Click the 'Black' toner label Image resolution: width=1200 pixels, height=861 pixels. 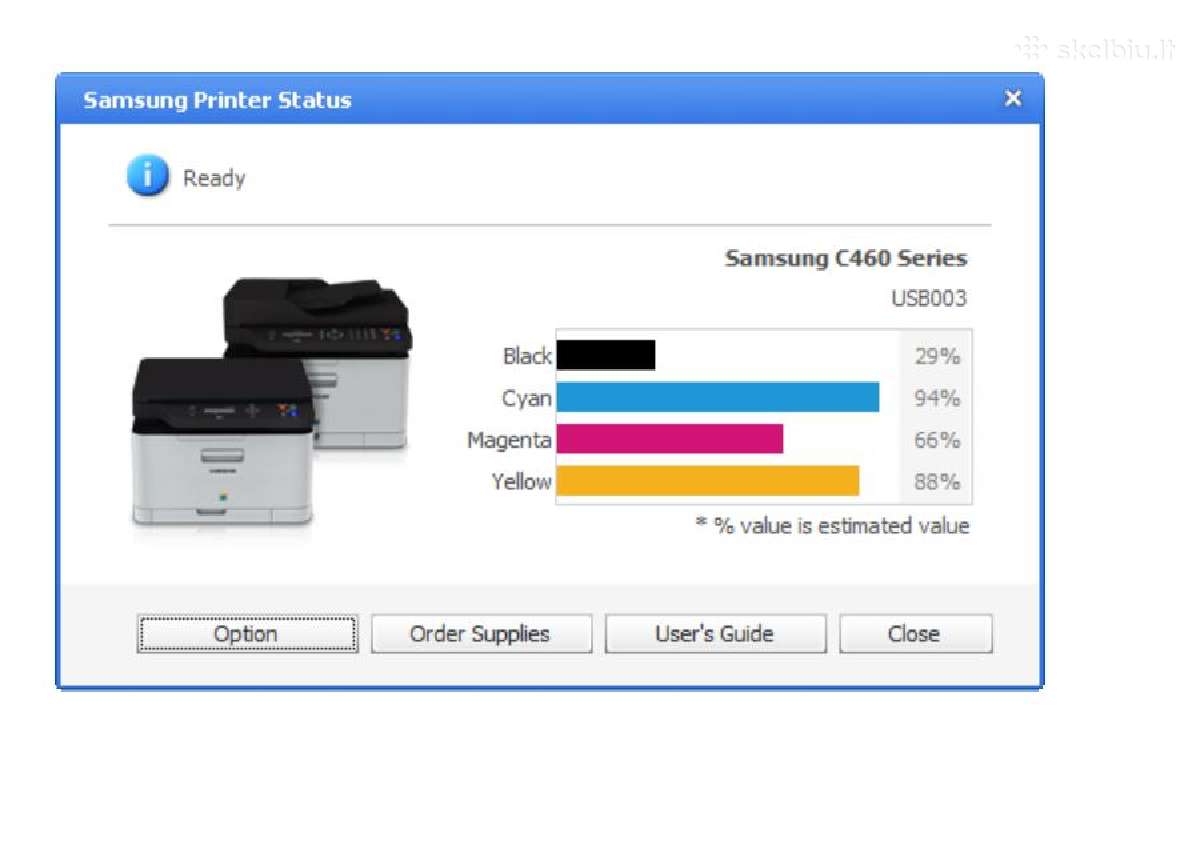tap(527, 356)
